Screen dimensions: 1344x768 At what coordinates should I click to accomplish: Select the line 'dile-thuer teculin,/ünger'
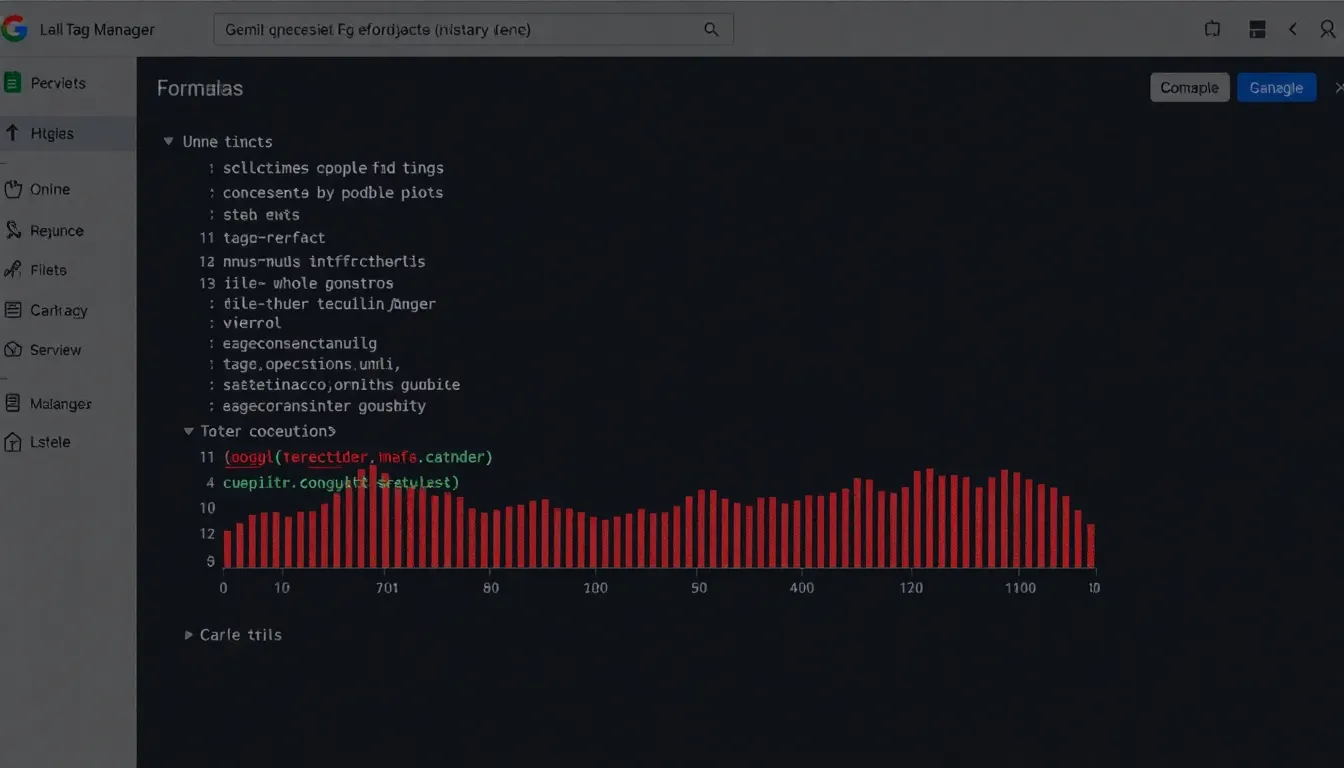(329, 303)
